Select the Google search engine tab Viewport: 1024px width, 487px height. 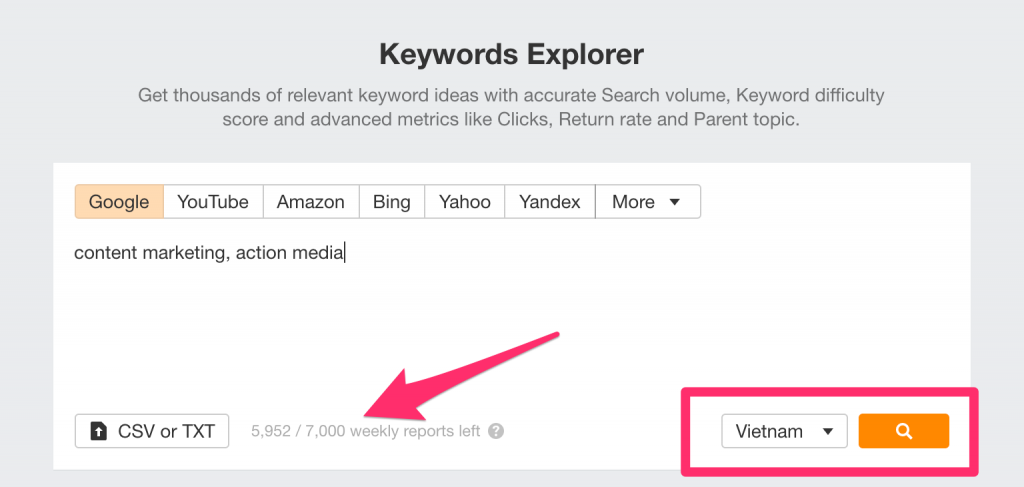pyautogui.click(x=119, y=202)
